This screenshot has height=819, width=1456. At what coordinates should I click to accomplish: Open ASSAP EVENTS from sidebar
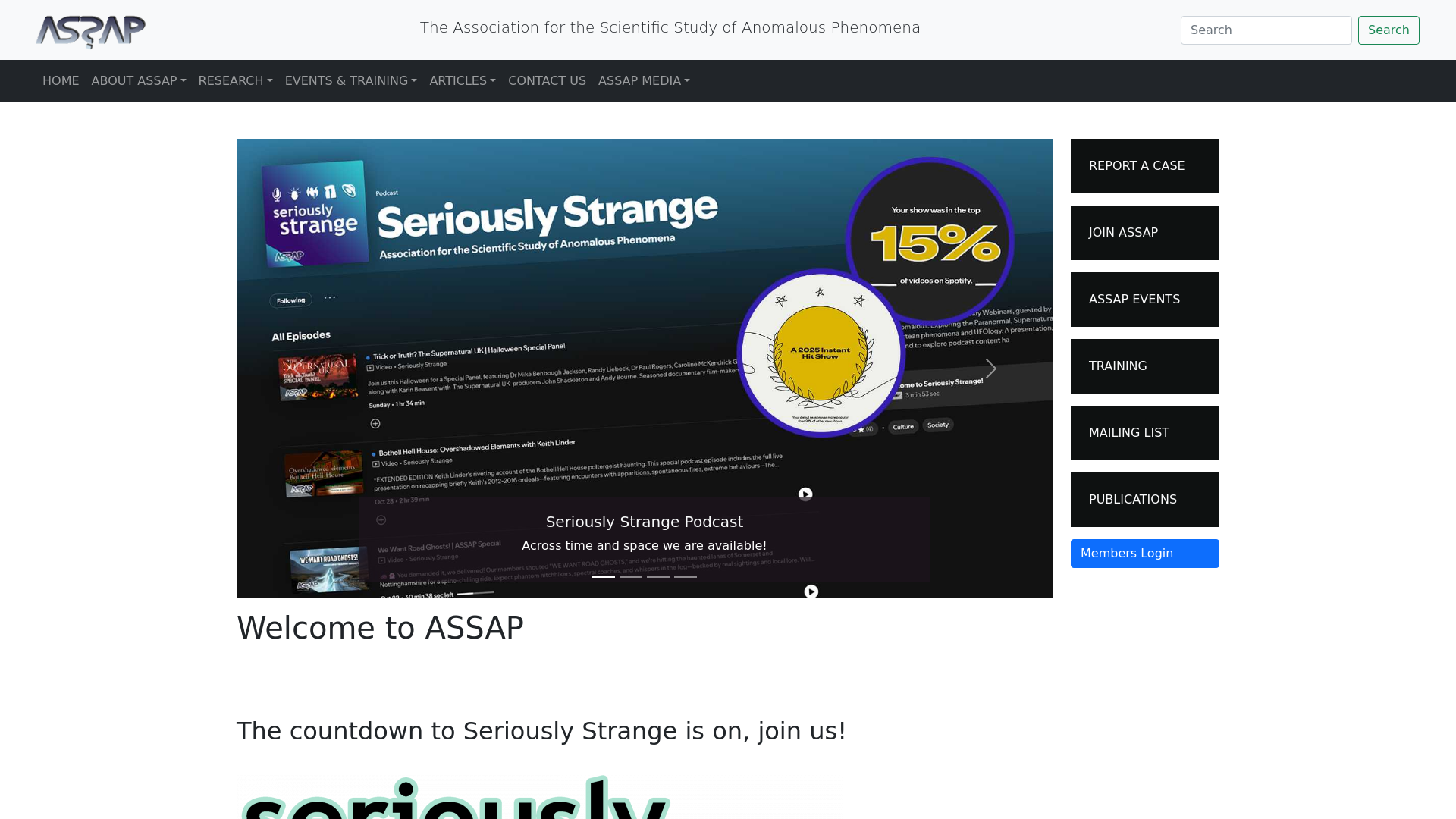coord(1145,300)
